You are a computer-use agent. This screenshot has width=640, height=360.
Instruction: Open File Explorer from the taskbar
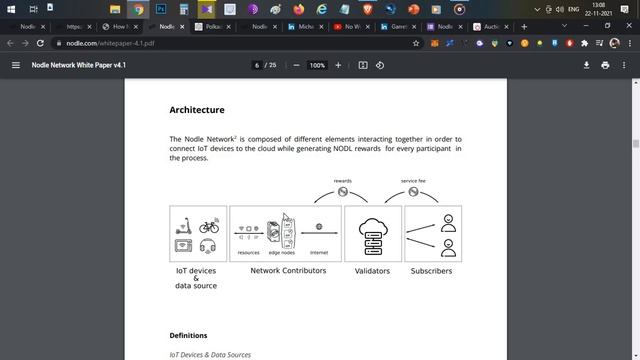click(115, 9)
